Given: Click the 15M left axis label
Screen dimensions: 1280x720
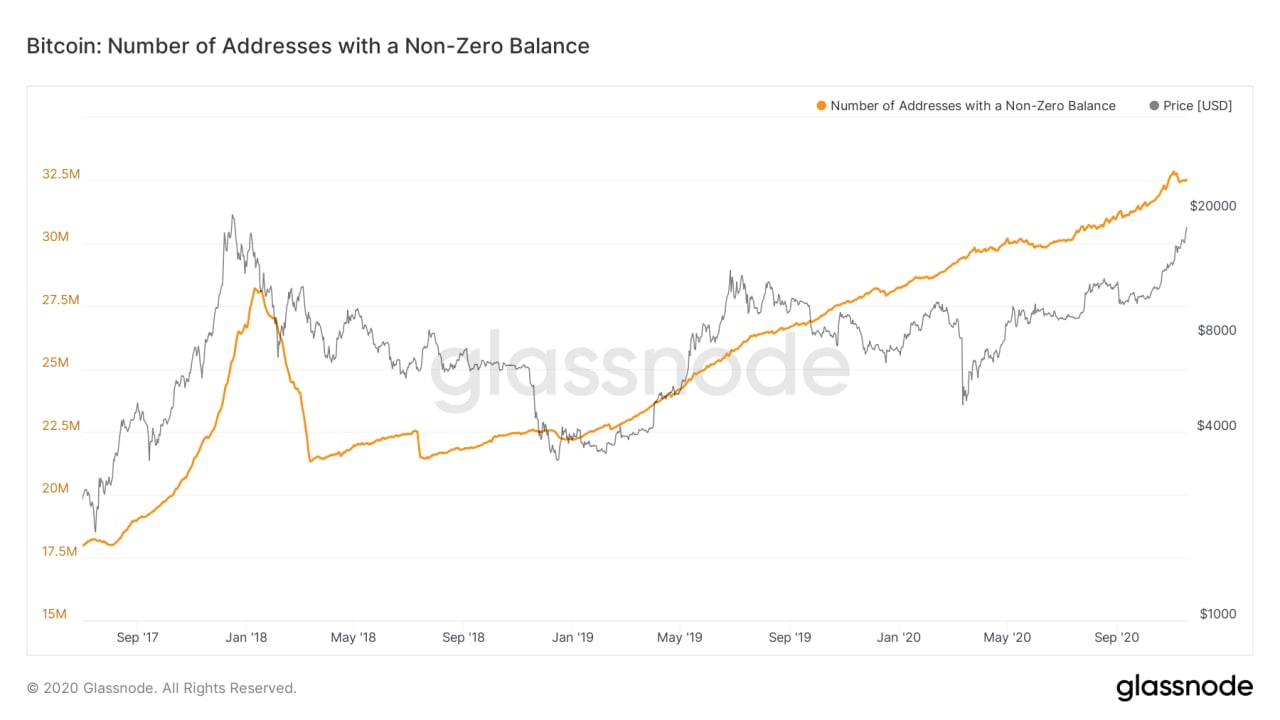Looking at the screenshot, I should [x=55, y=614].
